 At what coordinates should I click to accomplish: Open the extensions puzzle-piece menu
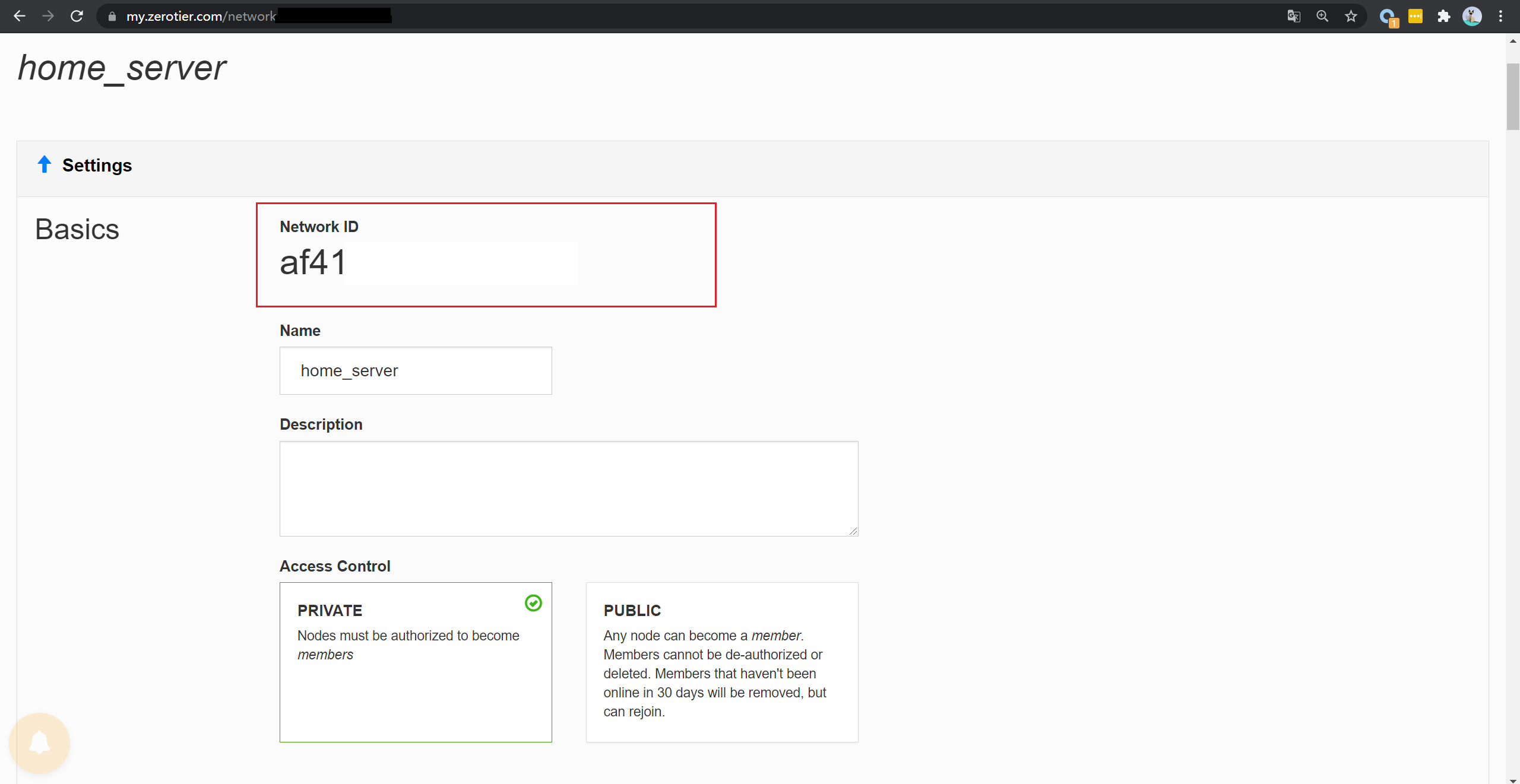(1444, 16)
